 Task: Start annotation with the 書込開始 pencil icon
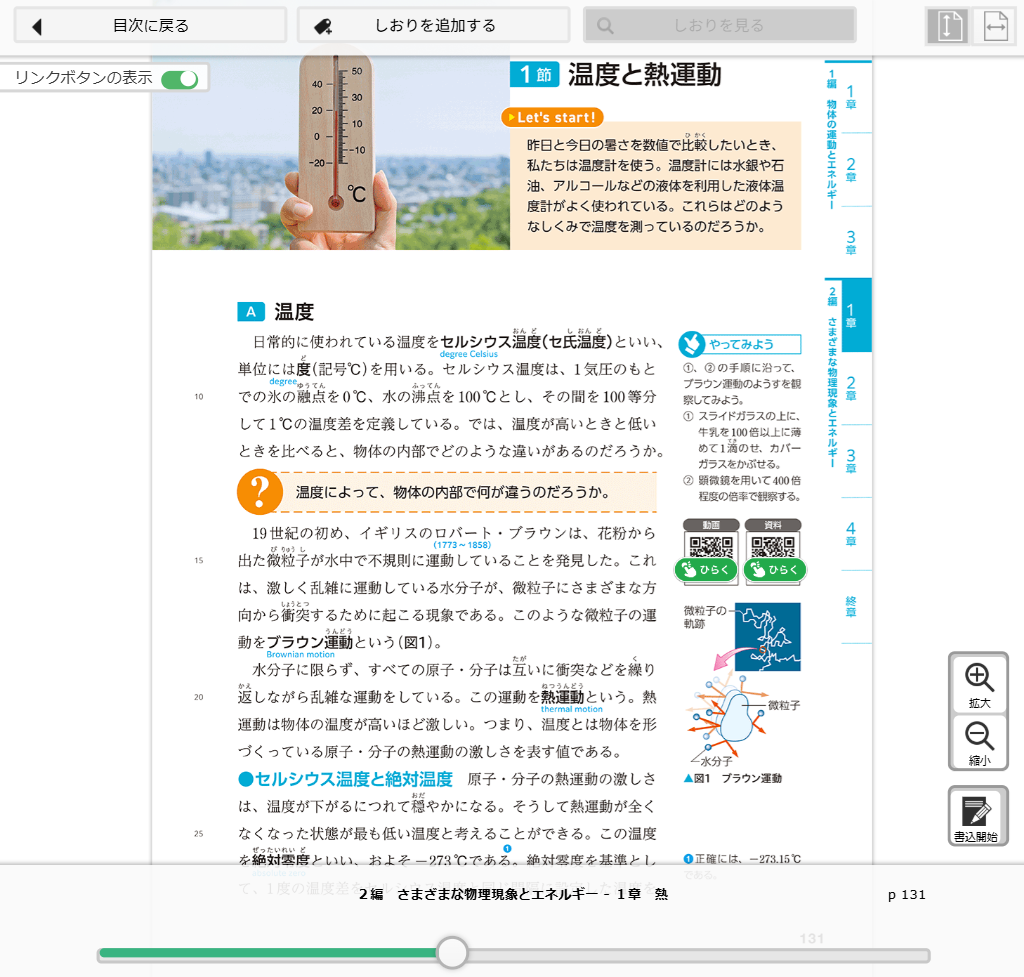[x=978, y=816]
